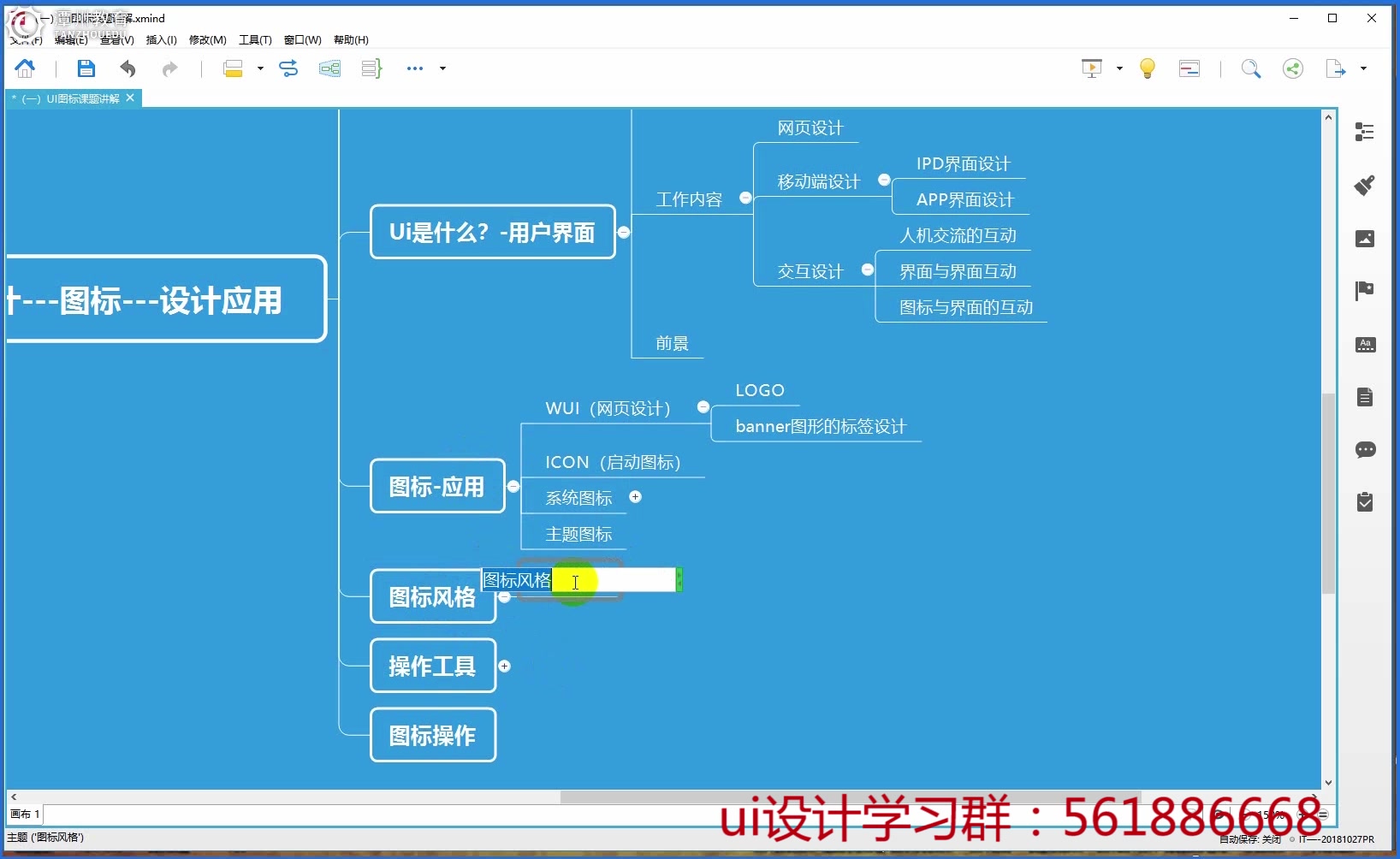The width and height of the screenshot is (1400, 859).
Task: Select the 主题图标 subtopic
Action: coord(578,534)
